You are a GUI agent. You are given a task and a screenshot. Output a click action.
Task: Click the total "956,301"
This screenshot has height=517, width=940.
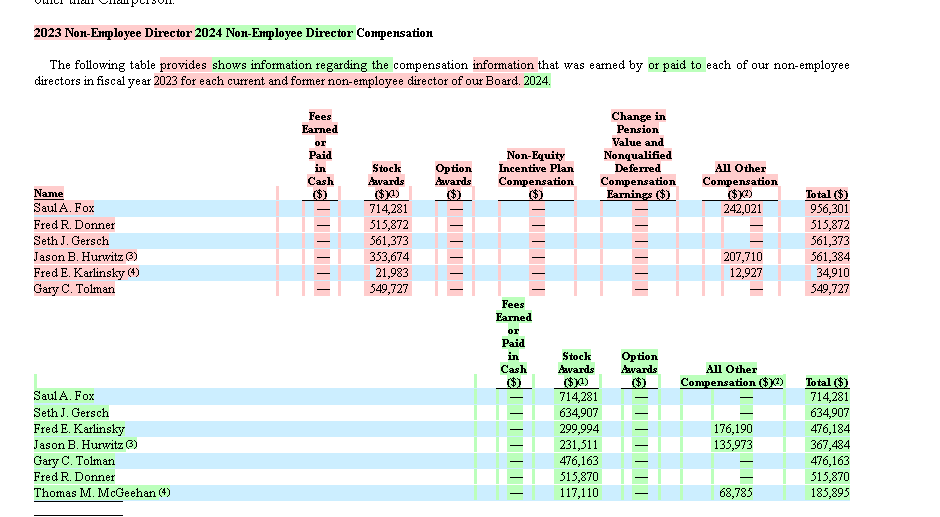[x=830, y=209]
